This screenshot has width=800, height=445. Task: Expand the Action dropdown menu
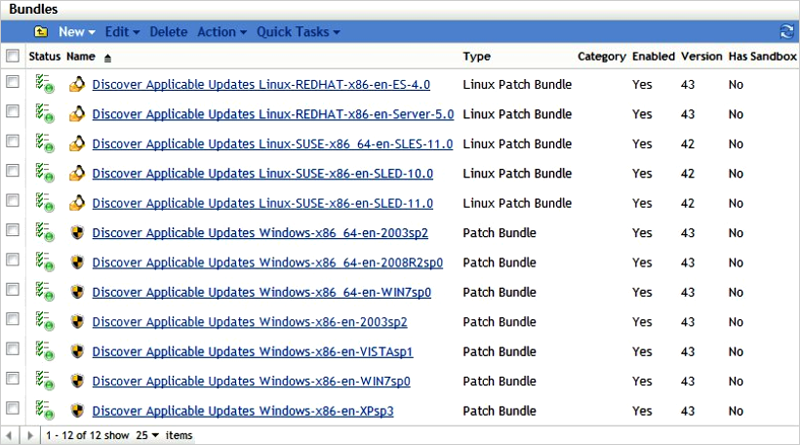click(222, 32)
